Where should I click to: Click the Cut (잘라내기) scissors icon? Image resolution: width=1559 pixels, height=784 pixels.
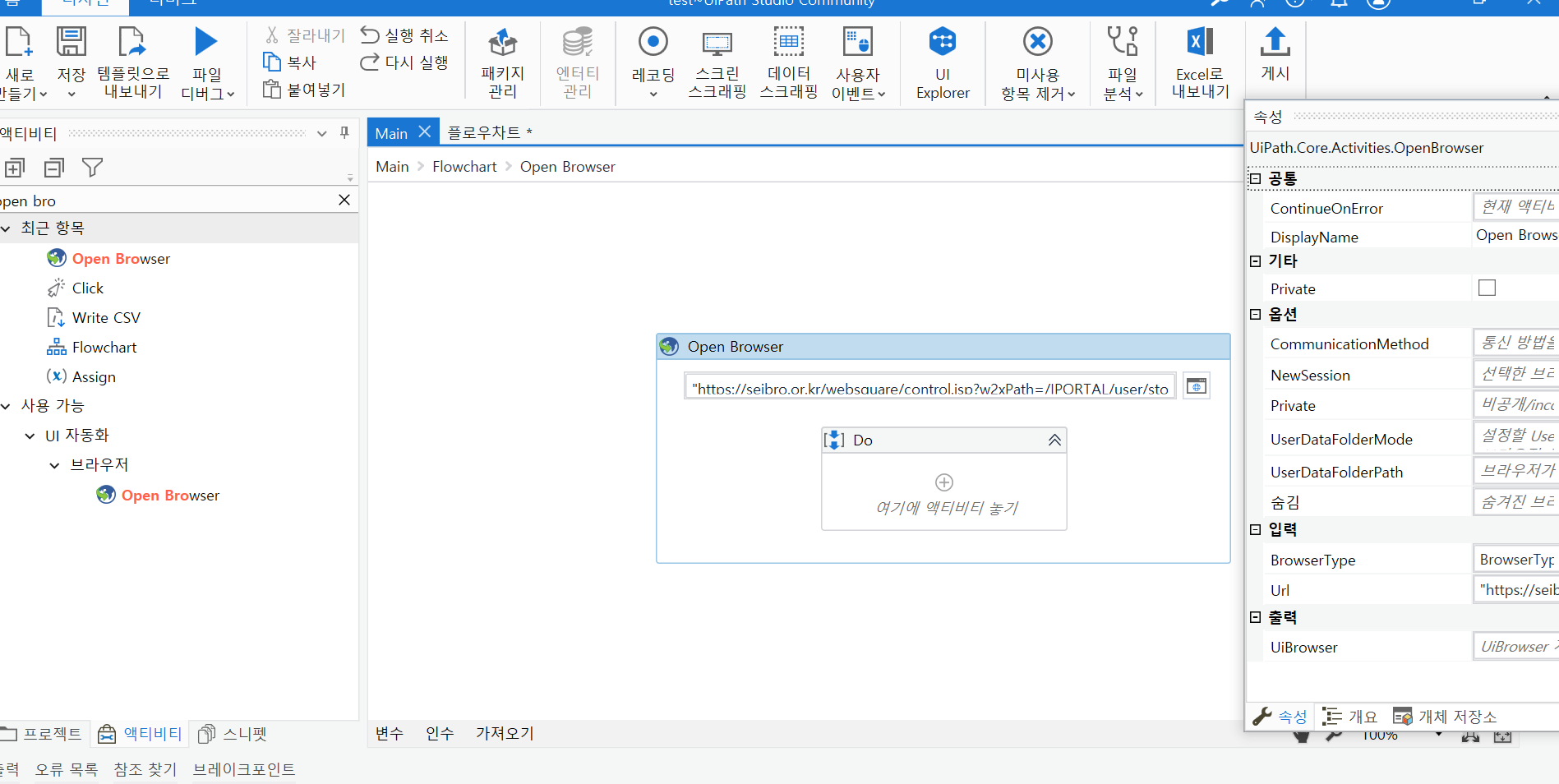click(272, 35)
